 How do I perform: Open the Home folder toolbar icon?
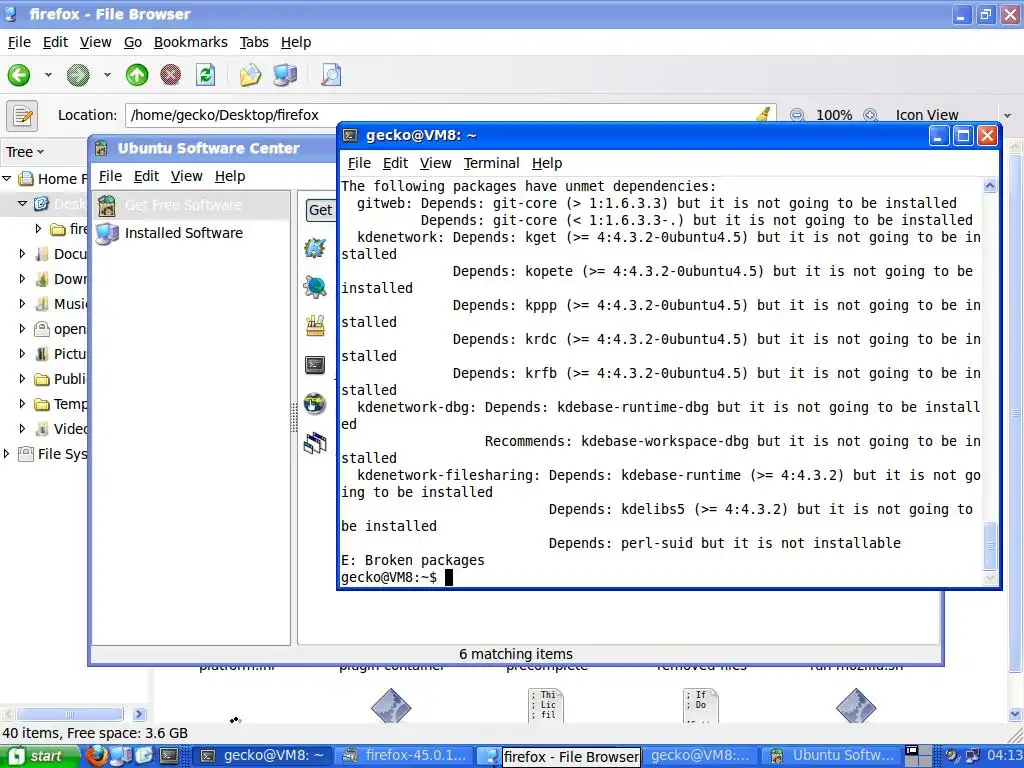click(249, 75)
